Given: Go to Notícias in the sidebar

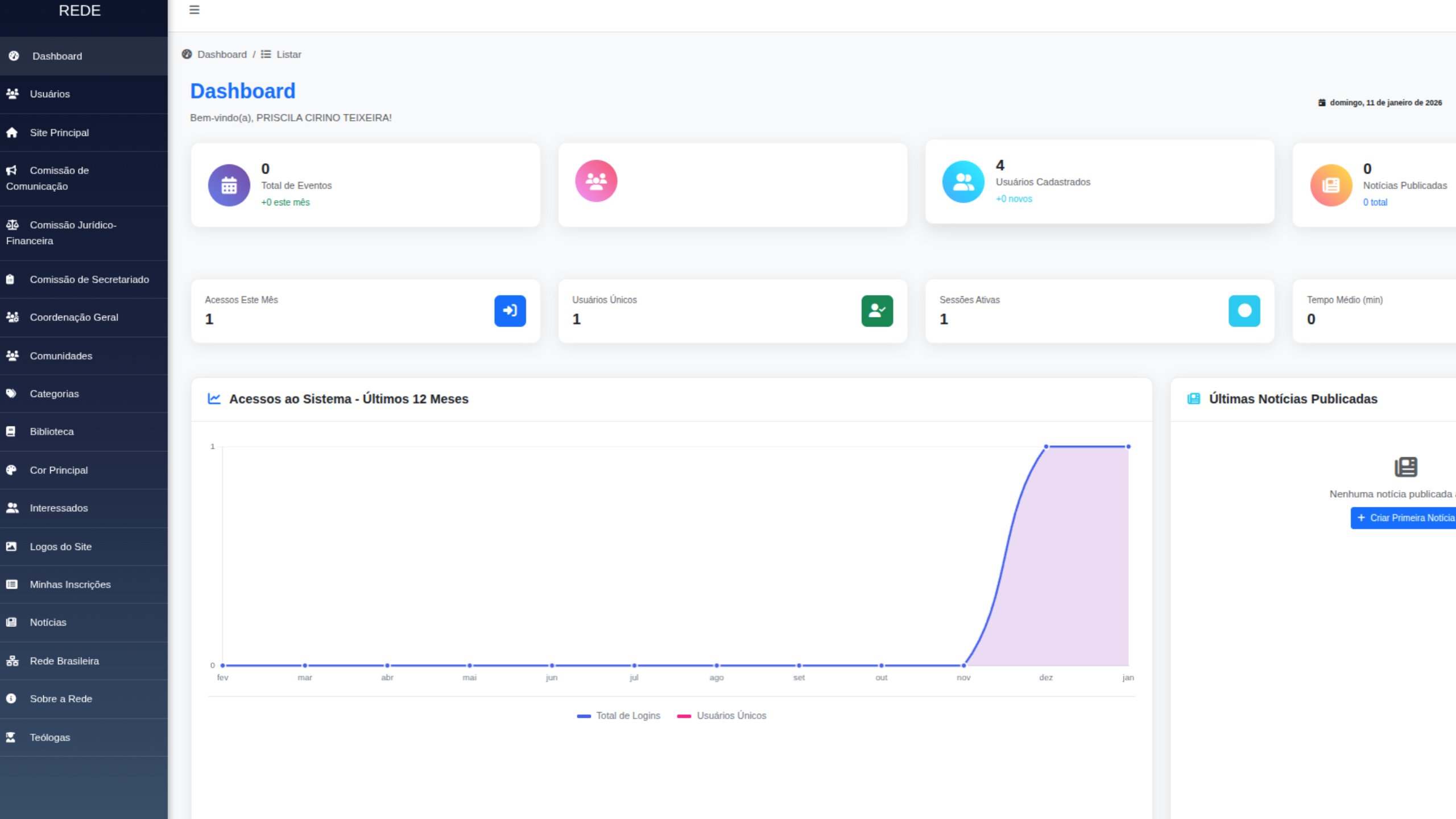Looking at the screenshot, I should click(84, 623).
